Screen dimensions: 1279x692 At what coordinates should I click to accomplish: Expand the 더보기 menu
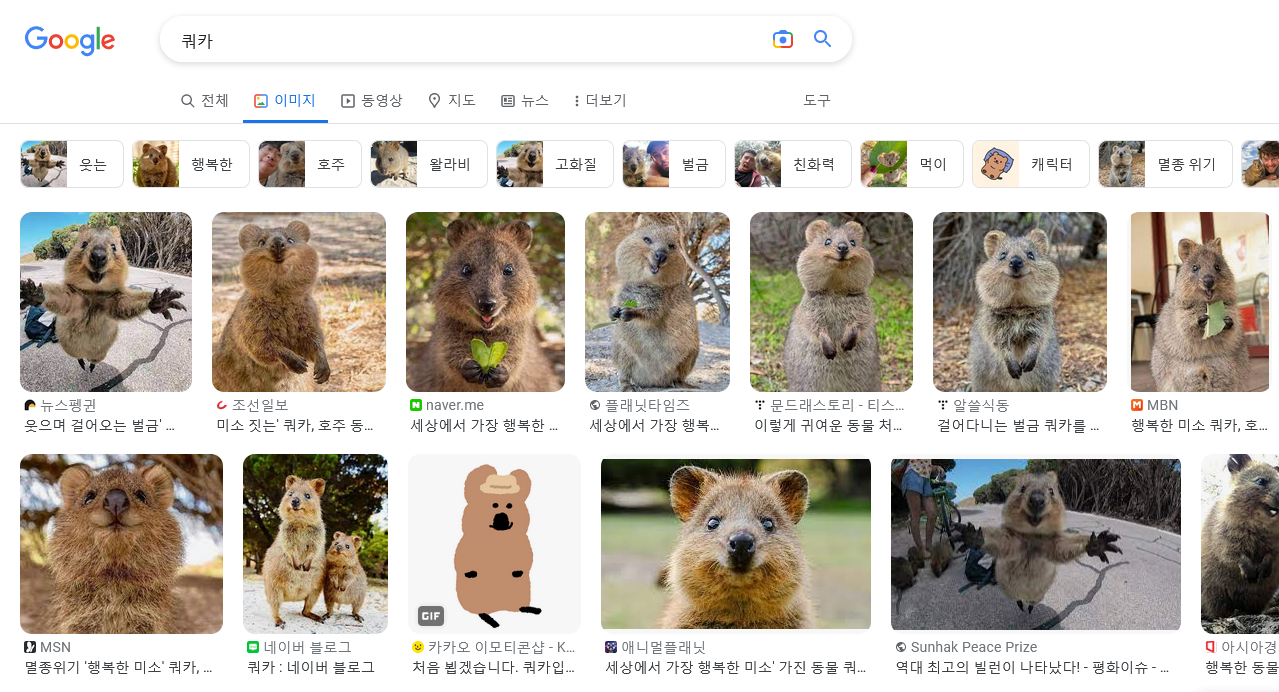[x=600, y=101]
